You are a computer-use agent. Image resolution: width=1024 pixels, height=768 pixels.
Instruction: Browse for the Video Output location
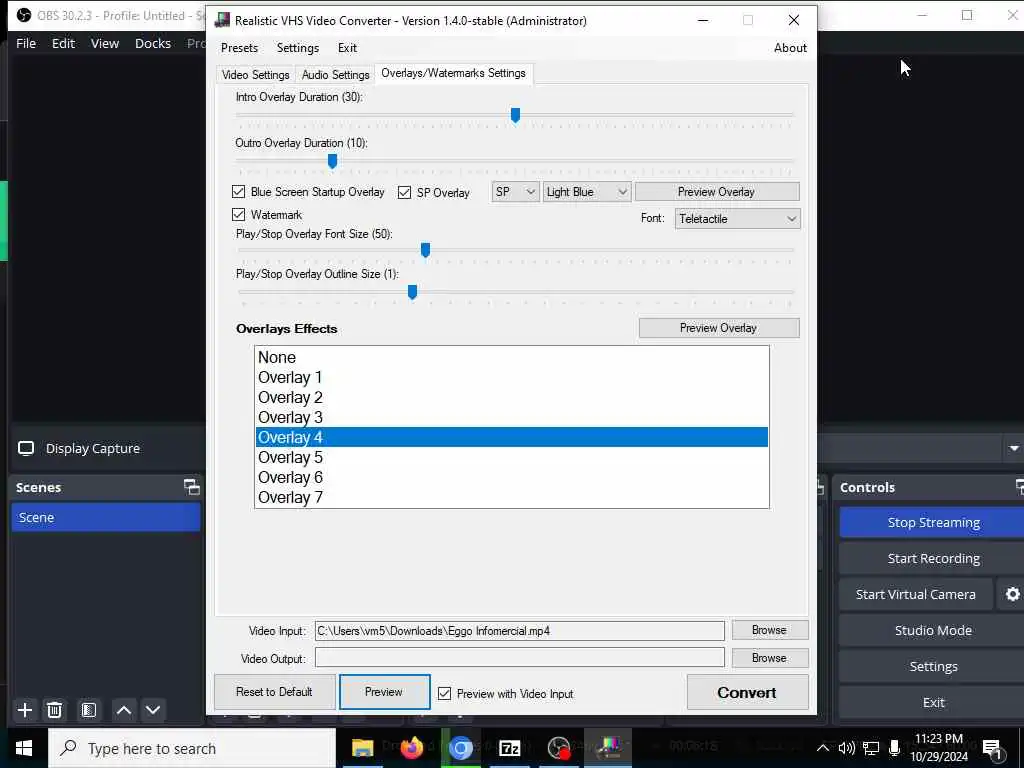[769, 658]
